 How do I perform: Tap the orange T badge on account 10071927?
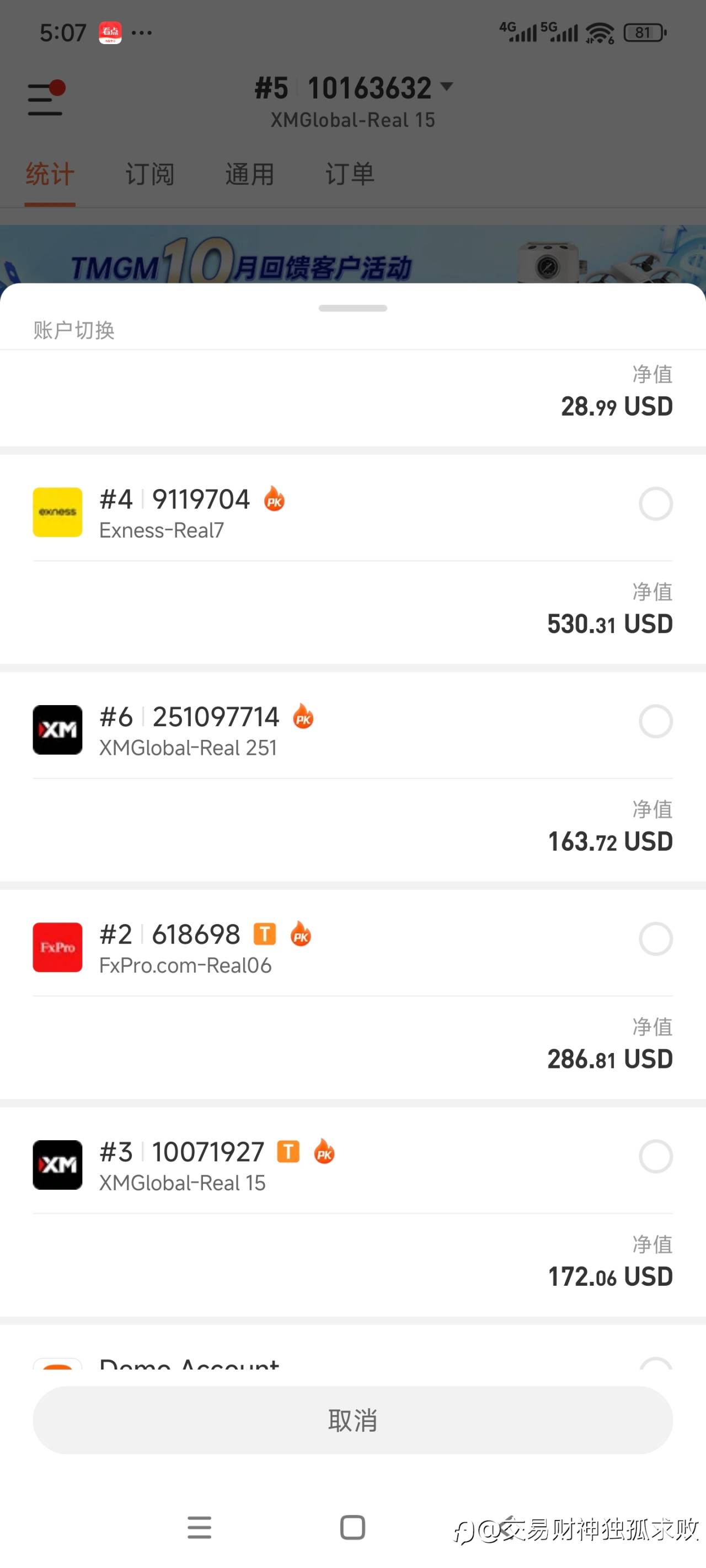click(x=288, y=1151)
